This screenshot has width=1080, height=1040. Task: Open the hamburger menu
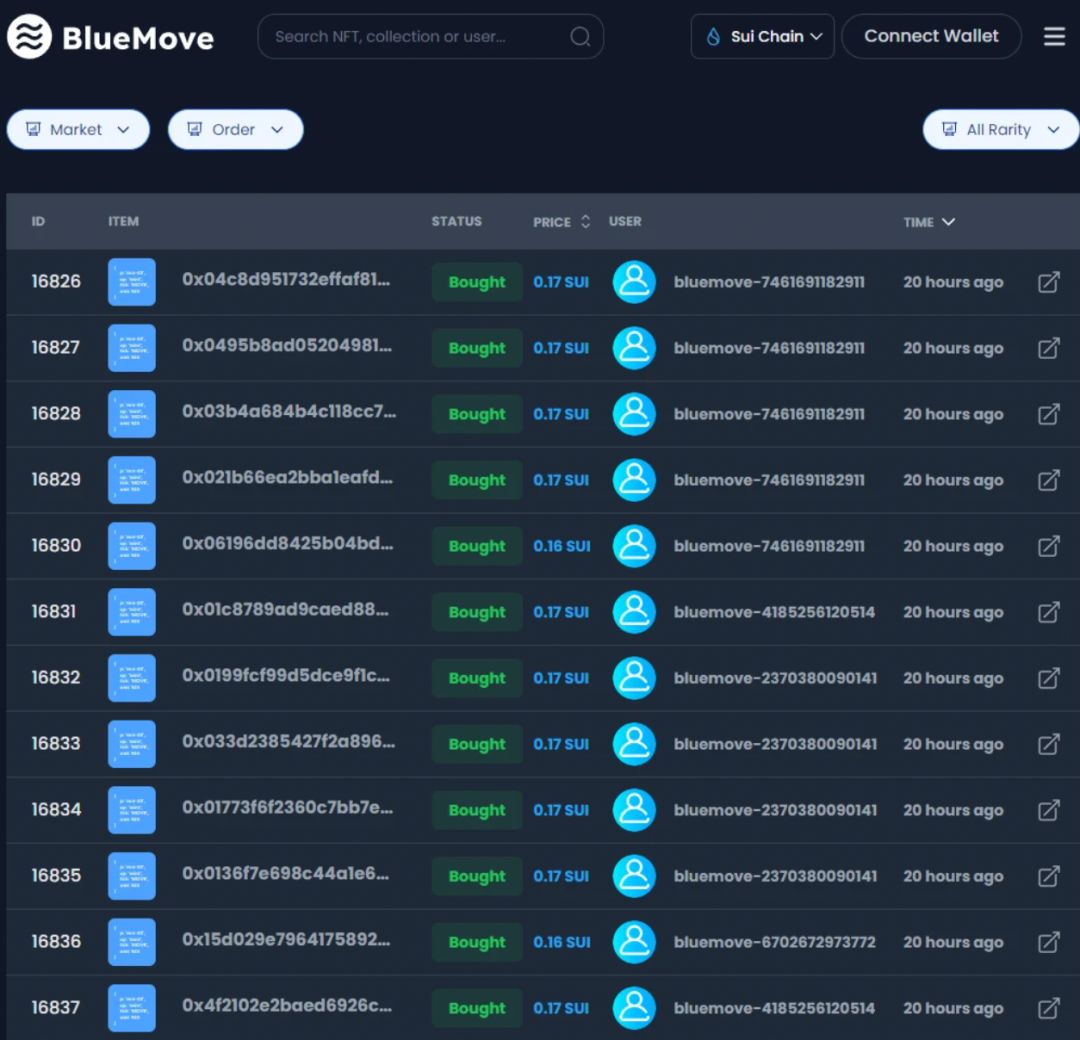pos(1054,37)
